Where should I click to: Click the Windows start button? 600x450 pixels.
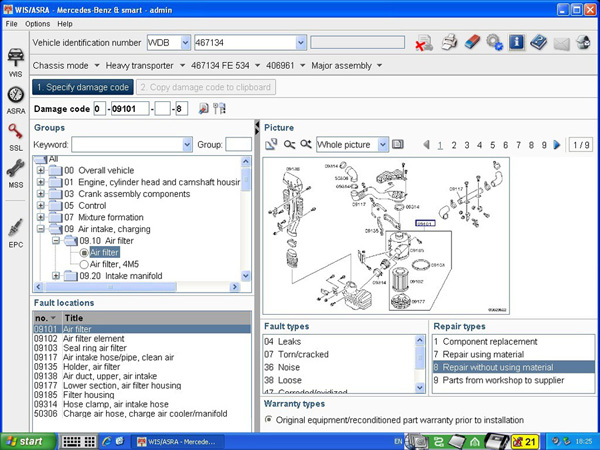point(28,442)
